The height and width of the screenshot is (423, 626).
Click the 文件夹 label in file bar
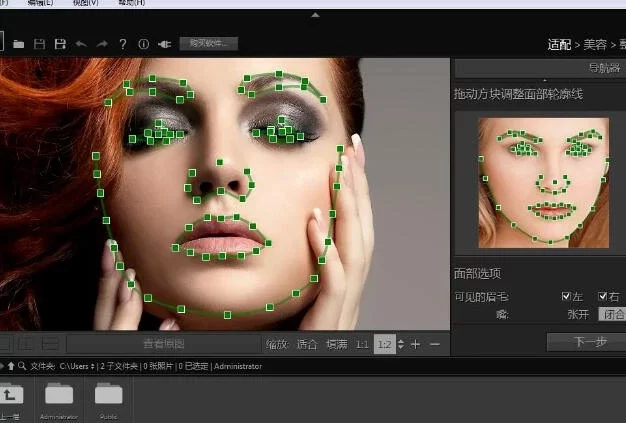coord(42,366)
